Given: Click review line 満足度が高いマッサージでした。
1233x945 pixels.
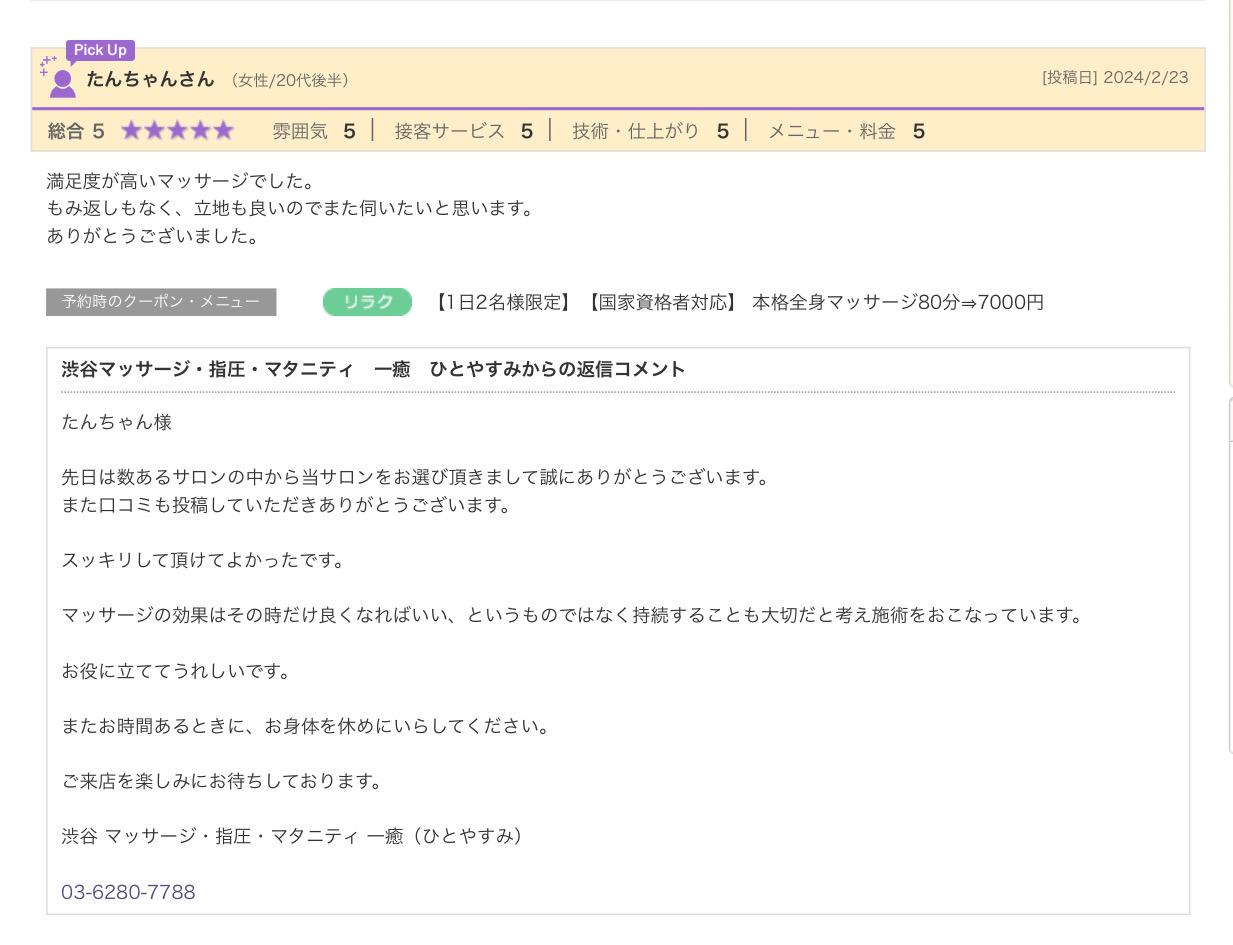Looking at the screenshot, I should 181,182.
